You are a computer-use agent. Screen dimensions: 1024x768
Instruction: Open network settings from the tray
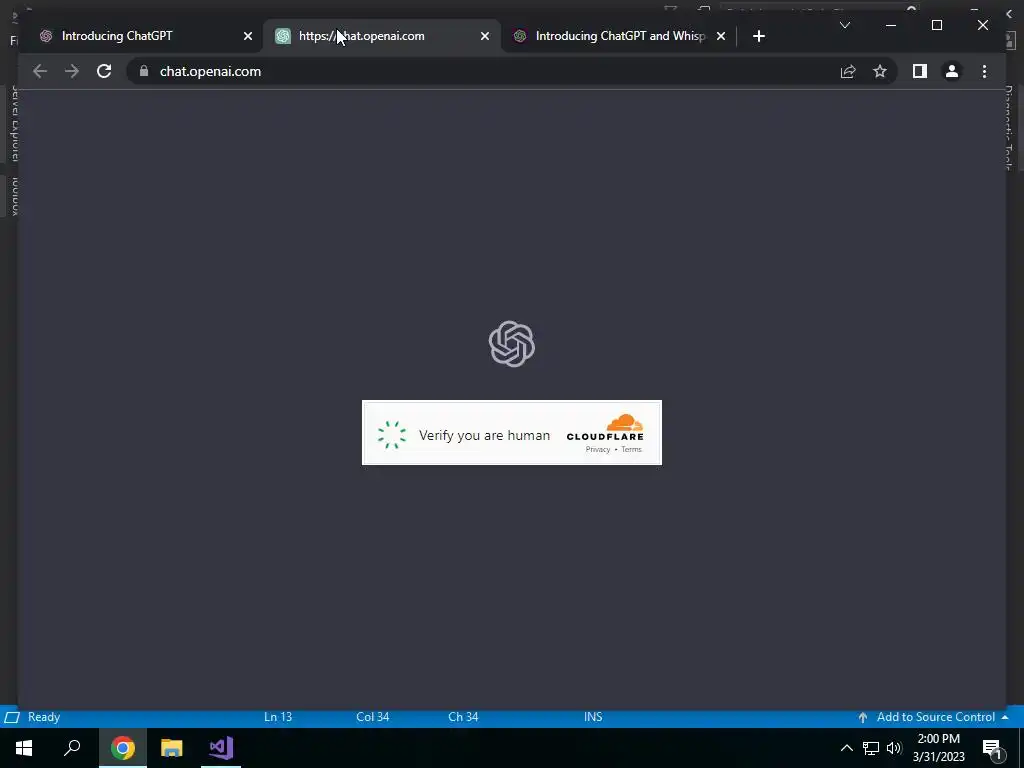[x=870, y=748]
